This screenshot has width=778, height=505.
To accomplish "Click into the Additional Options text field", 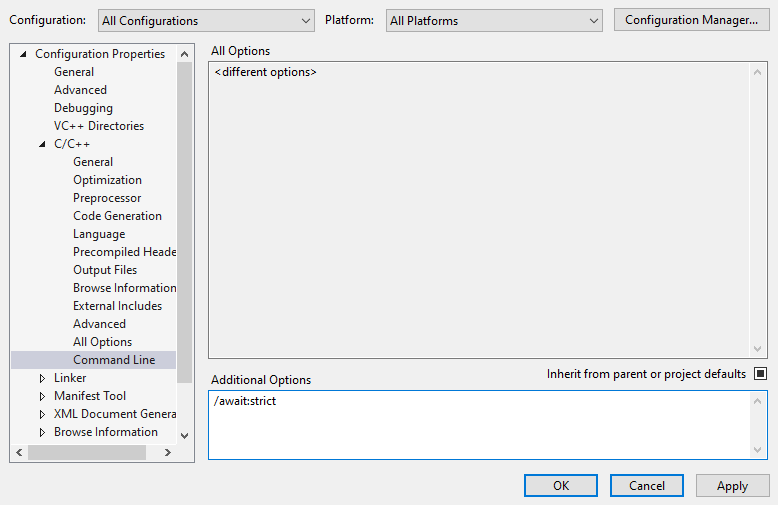I will click(480, 425).
